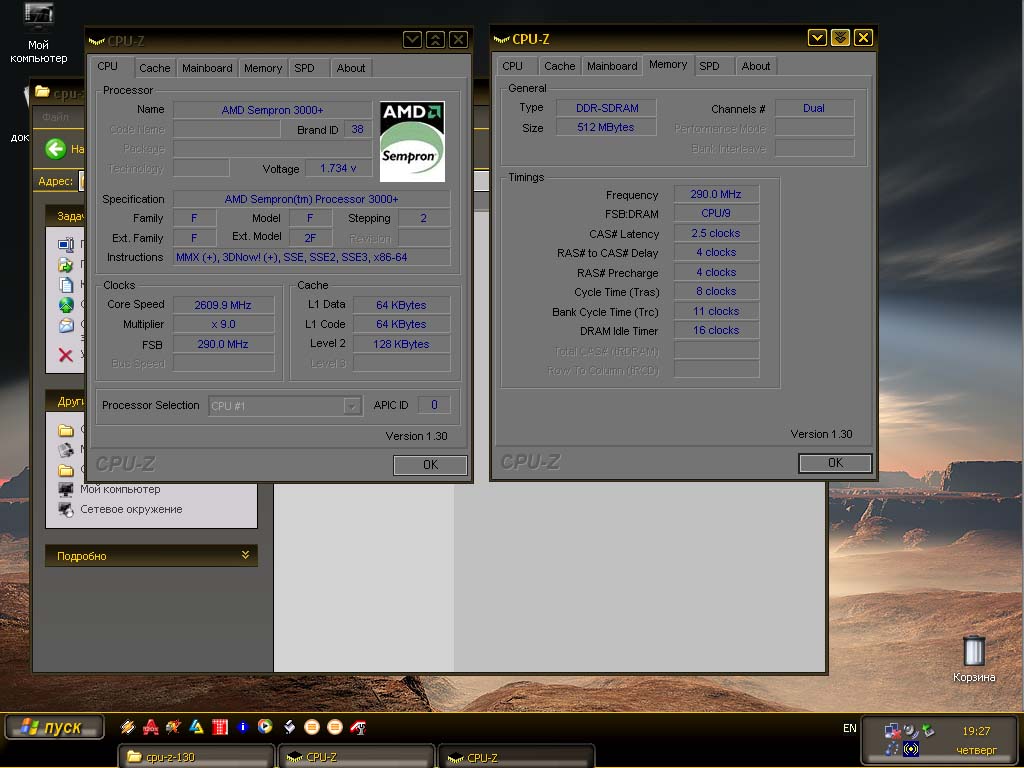The image size is (1024, 768).
Task: Click OK in the left CPU-Z window
Action: tap(430, 465)
